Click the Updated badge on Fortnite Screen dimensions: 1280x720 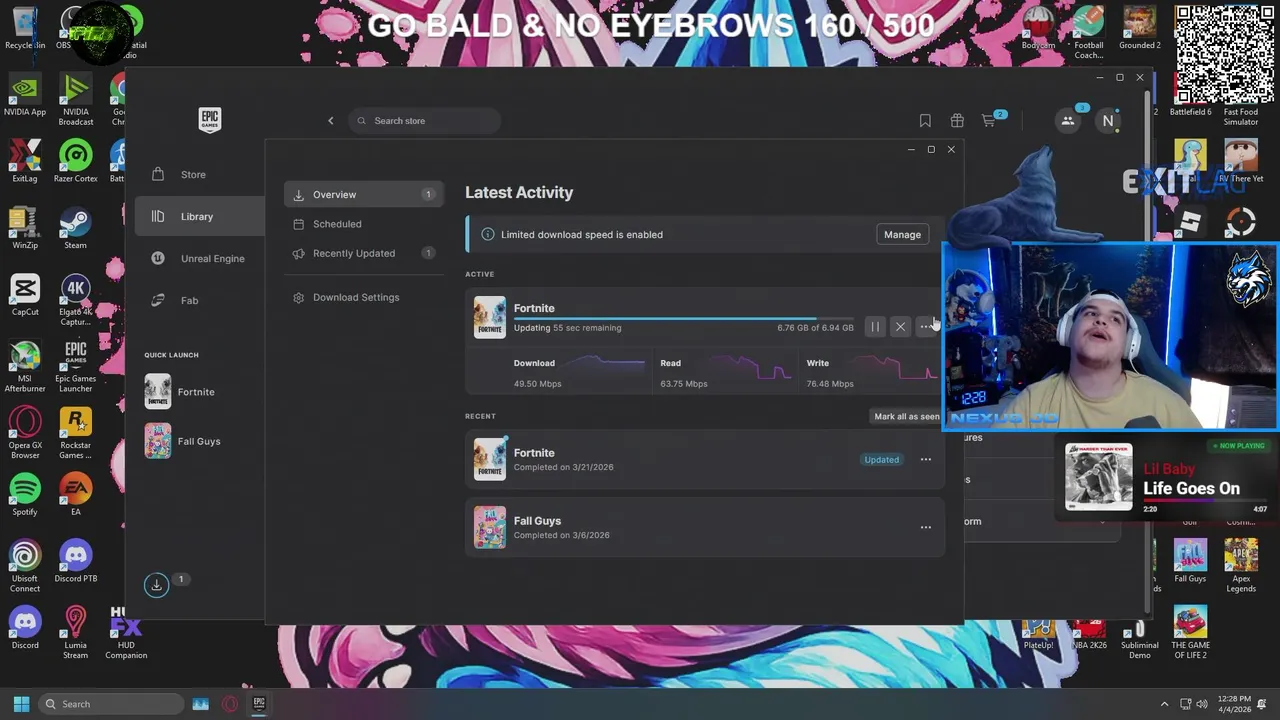[881, 460]
